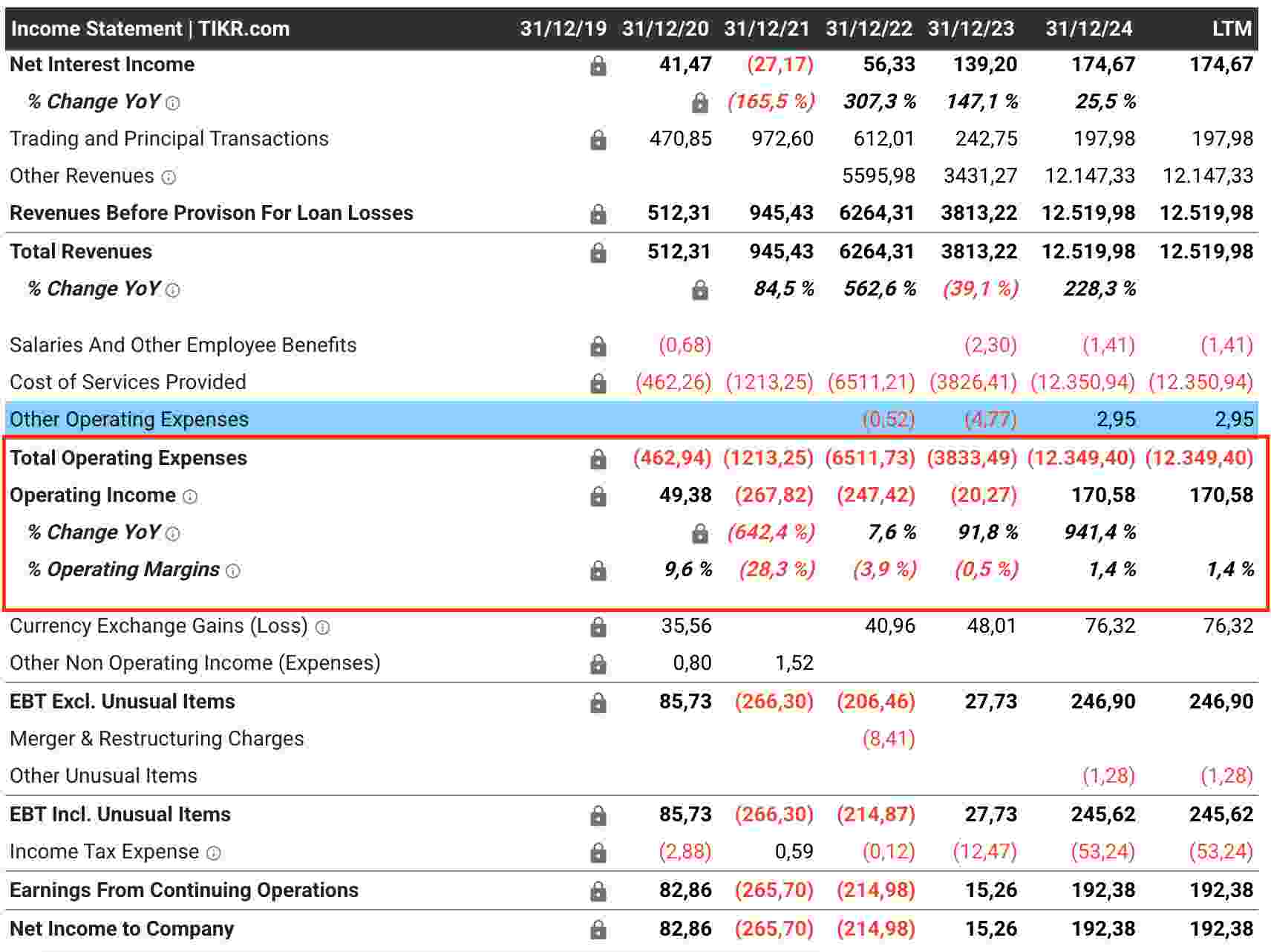The image size is (1271, 952).
Task: Select the 31/12/19 column header
Action: point(563,29)
